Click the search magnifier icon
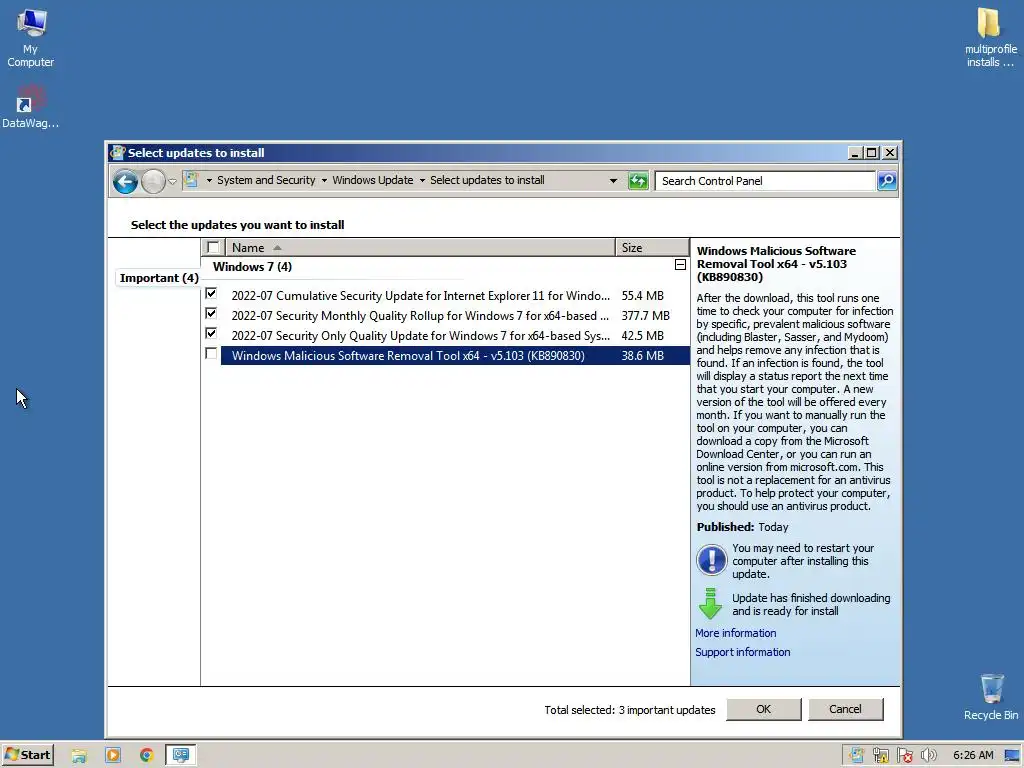Screen dimensions: 1024x768 point(886,181)
